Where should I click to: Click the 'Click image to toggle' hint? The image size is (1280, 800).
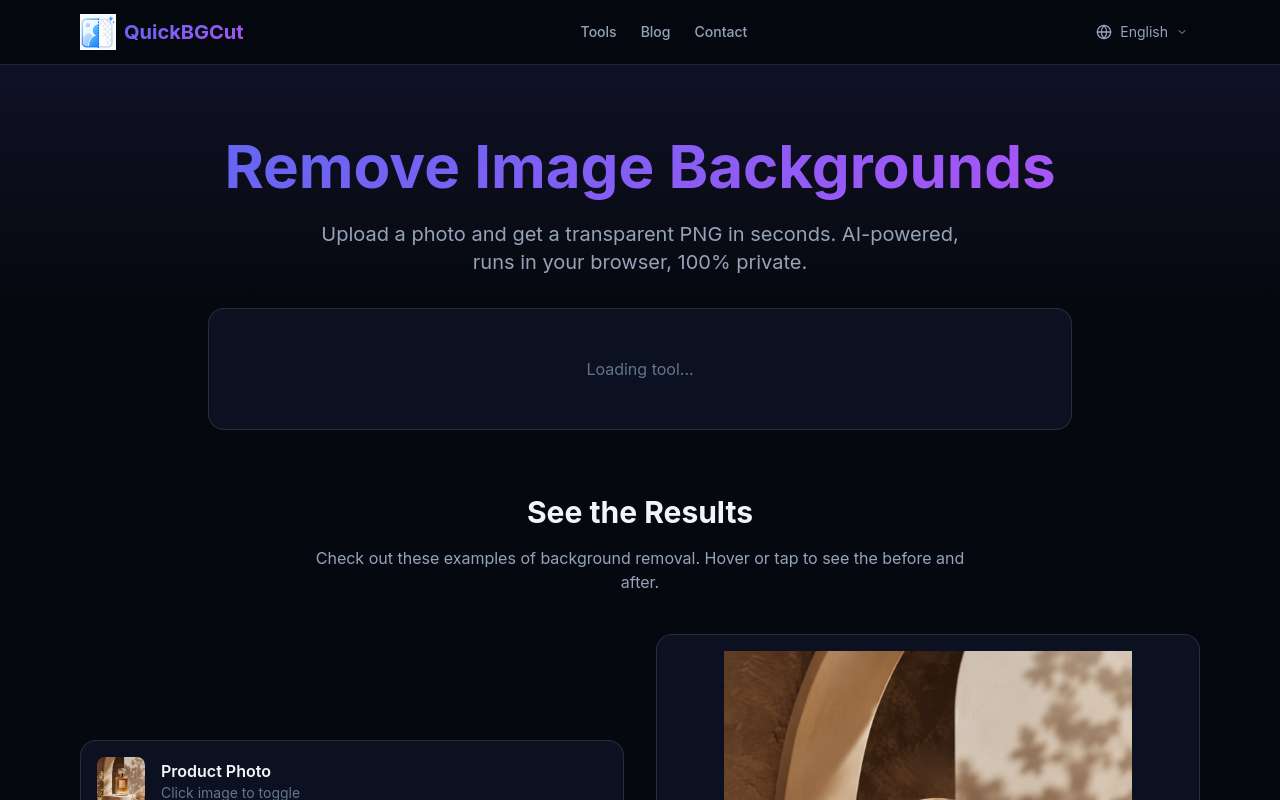tap(230, 792)
